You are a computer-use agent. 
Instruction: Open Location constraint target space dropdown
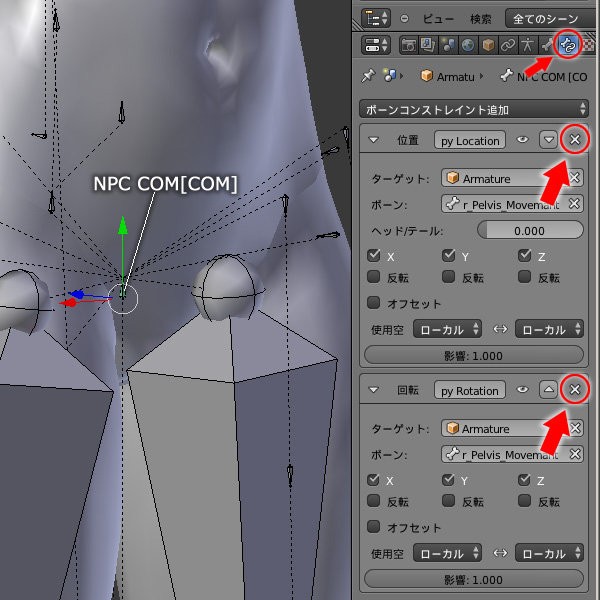447,329
